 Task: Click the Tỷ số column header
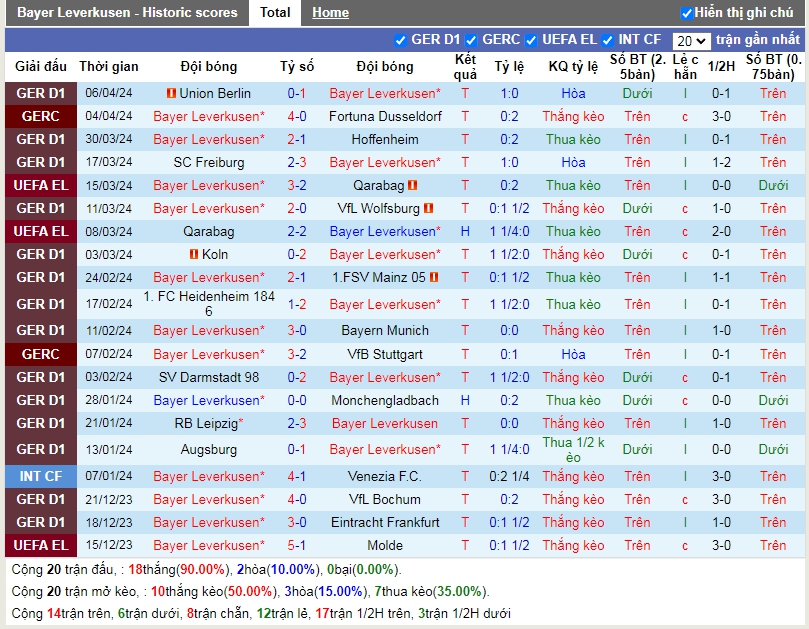tap(297, 67)
